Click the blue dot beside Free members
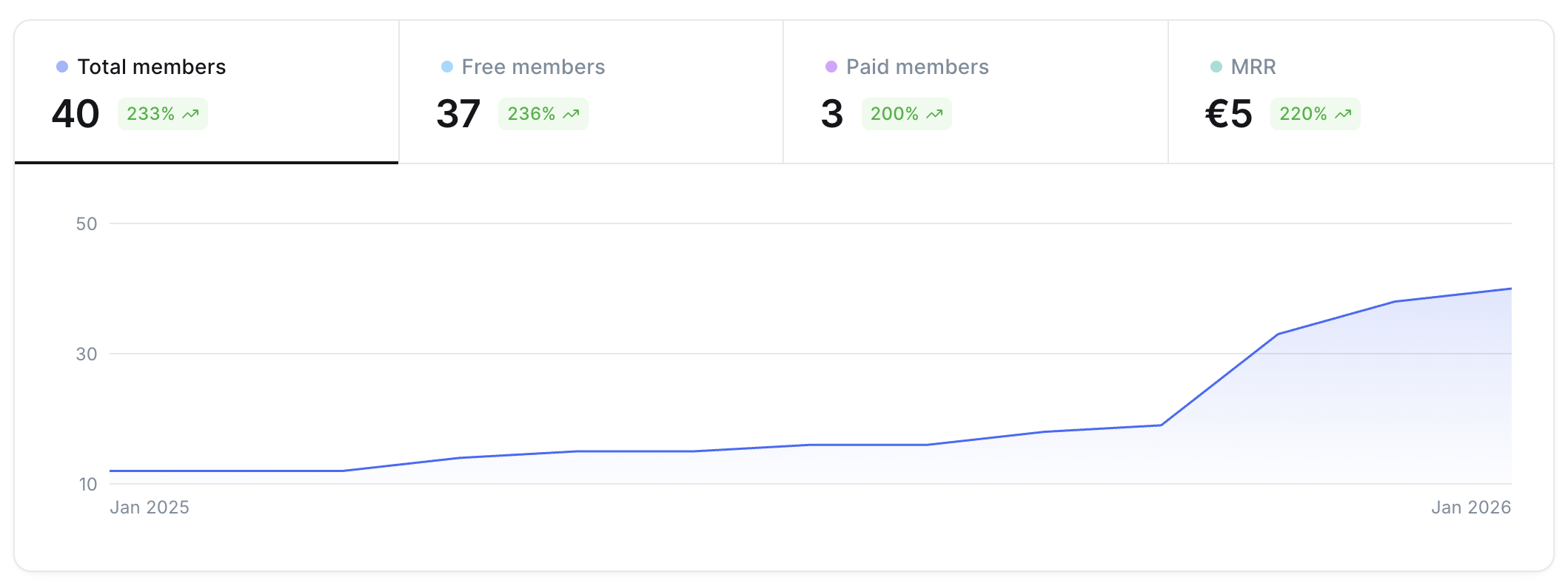Image resolution: width=1568 pixels, height=586 pixels. [x=447, y=67]
